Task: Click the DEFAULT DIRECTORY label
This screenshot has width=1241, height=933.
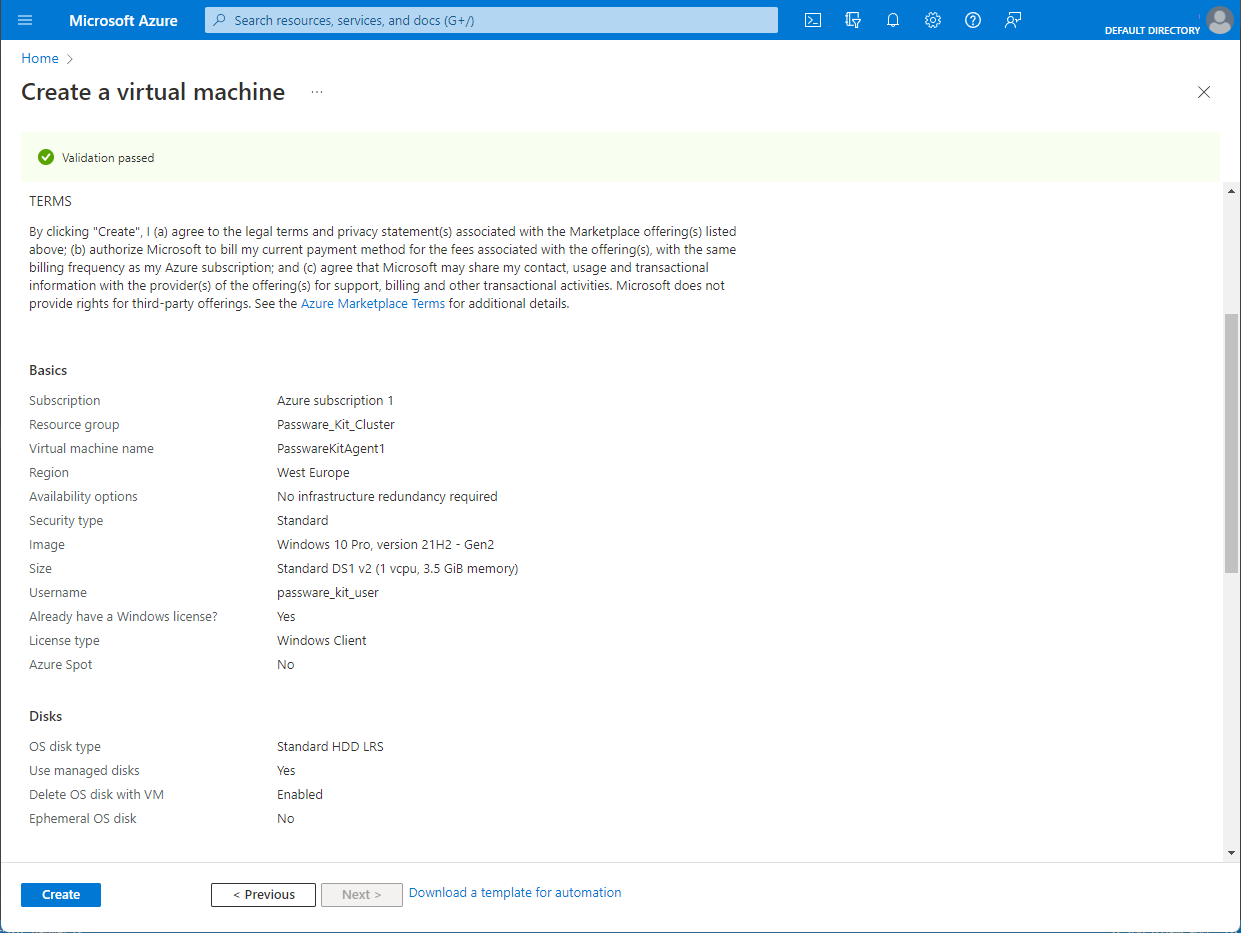Action: pyautogui.click(x=1152, y=31)
